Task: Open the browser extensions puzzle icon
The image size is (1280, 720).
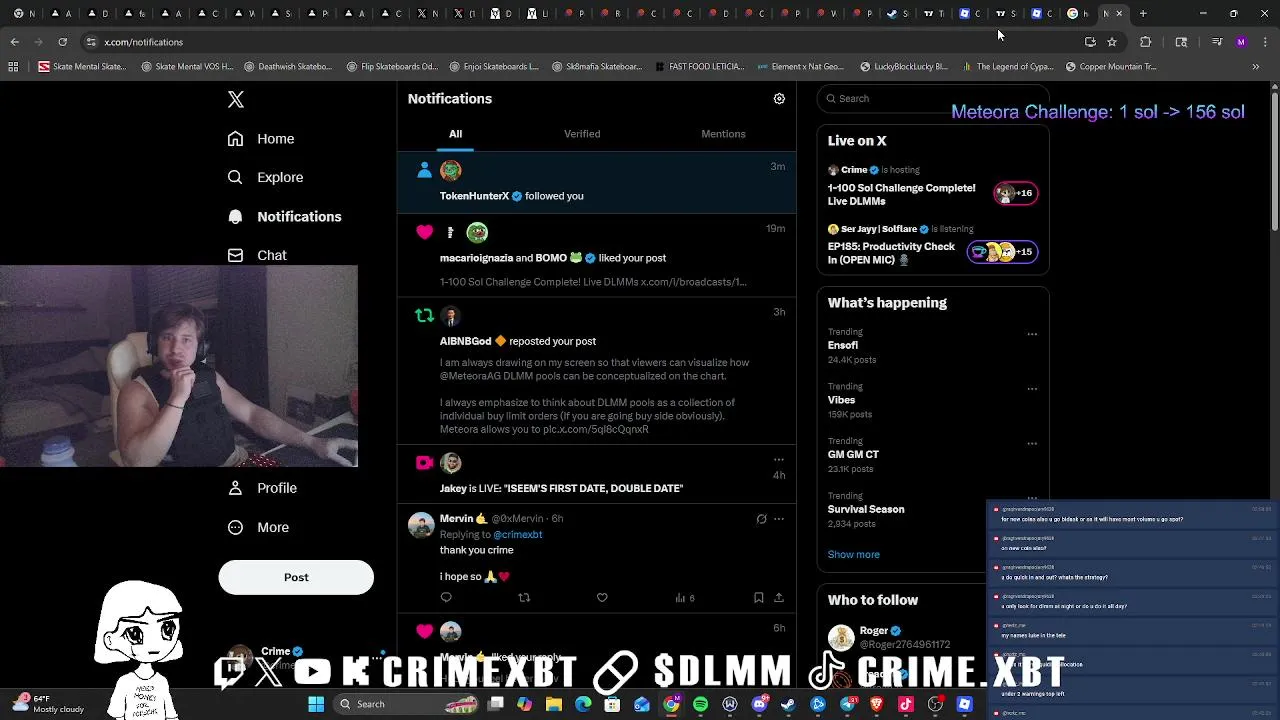Action: [x=1146, y=42]
